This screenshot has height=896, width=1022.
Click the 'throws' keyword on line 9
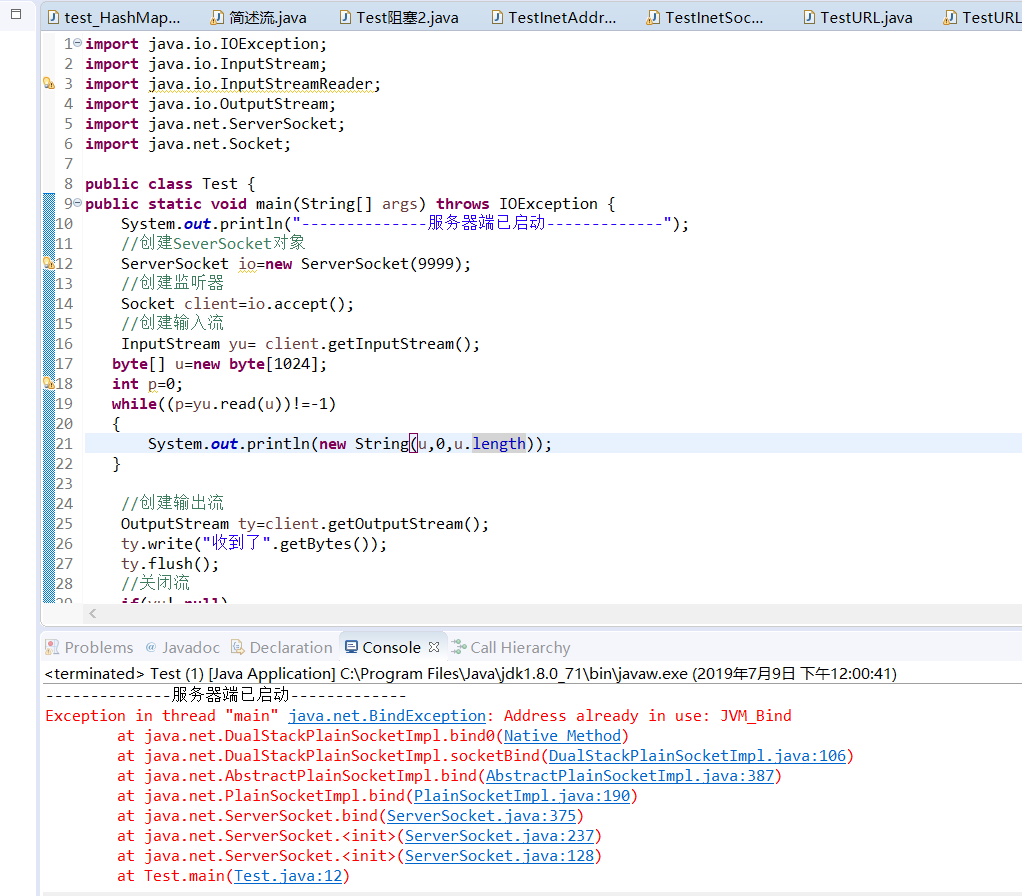(462, 203)
